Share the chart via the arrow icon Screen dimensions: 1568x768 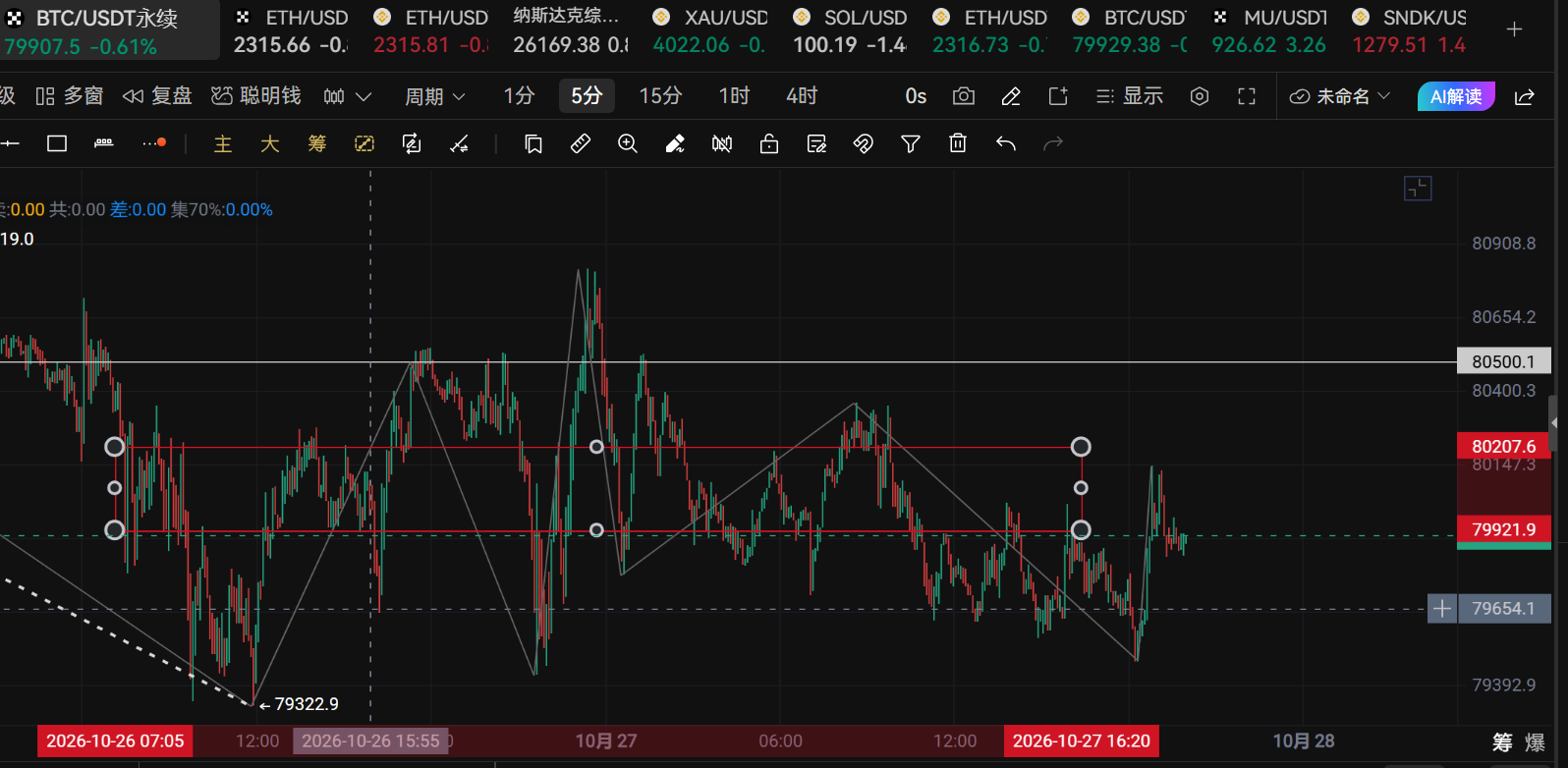tap(1525, 96)
